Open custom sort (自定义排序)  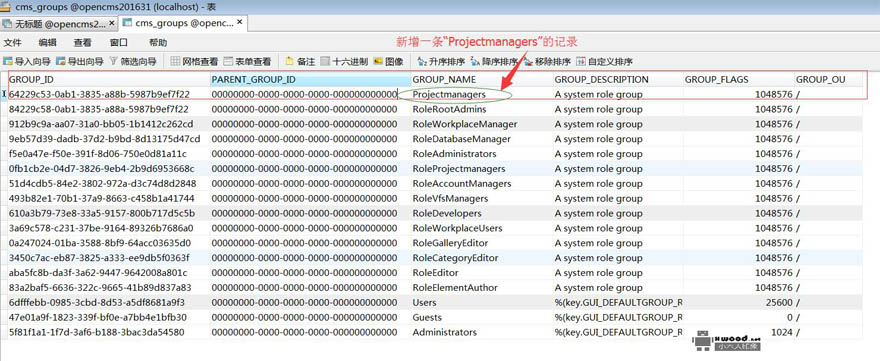click(604, 62)
